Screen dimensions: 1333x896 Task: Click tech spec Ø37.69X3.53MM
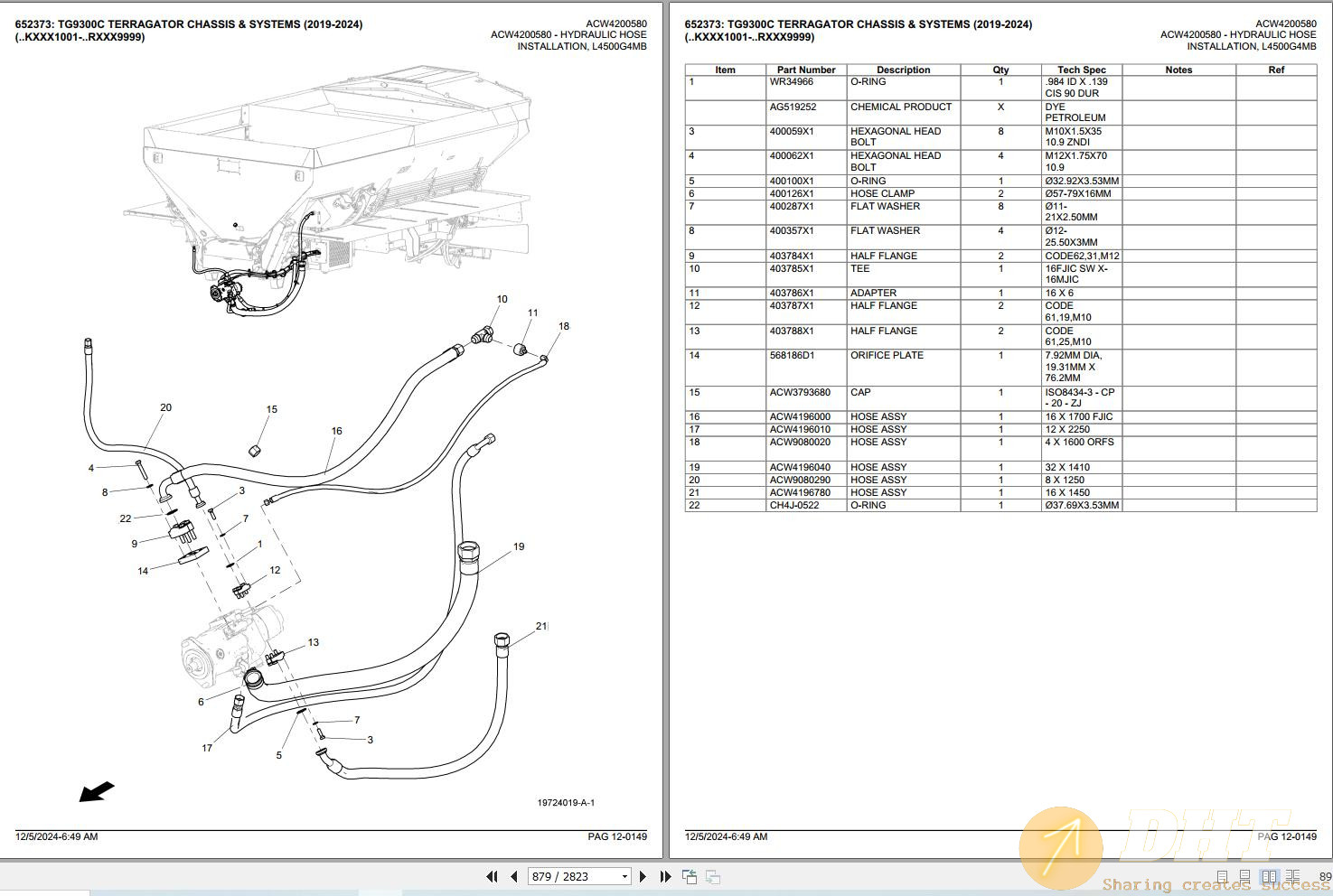coord(1082,505)
